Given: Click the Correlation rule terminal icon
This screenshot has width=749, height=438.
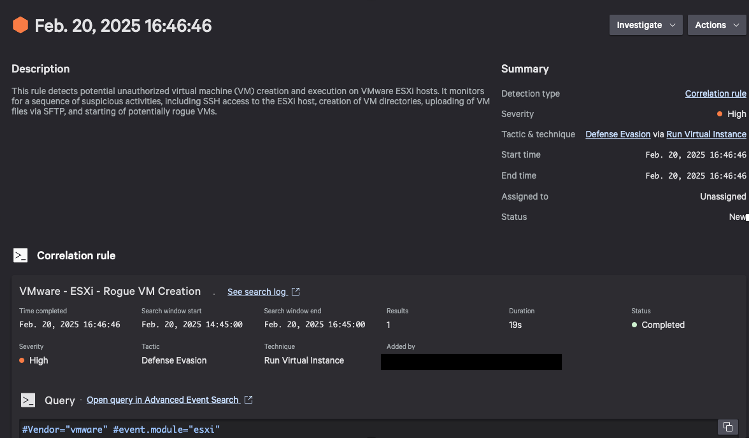Looking at the screenshot, I should (20, 255).
